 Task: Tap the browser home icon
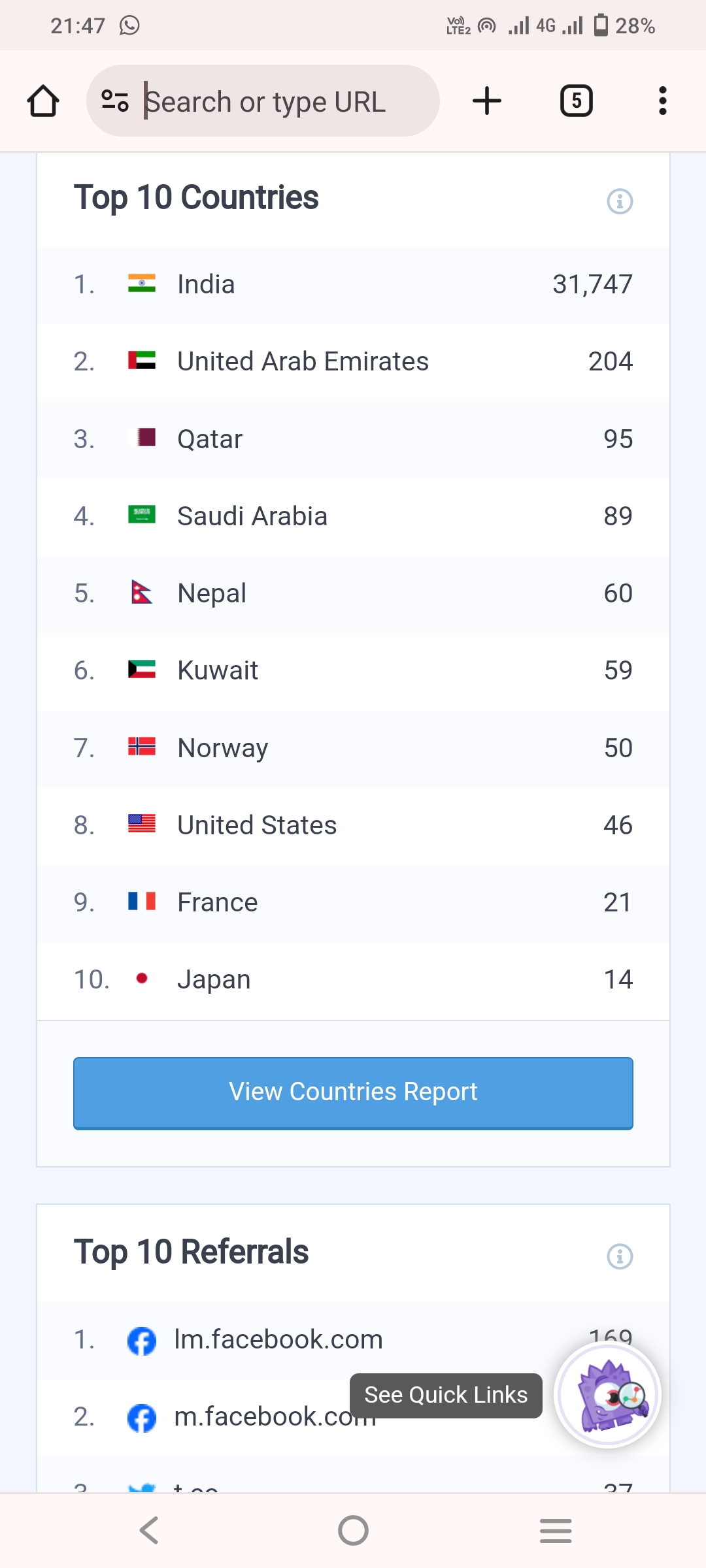click(43, 101)
